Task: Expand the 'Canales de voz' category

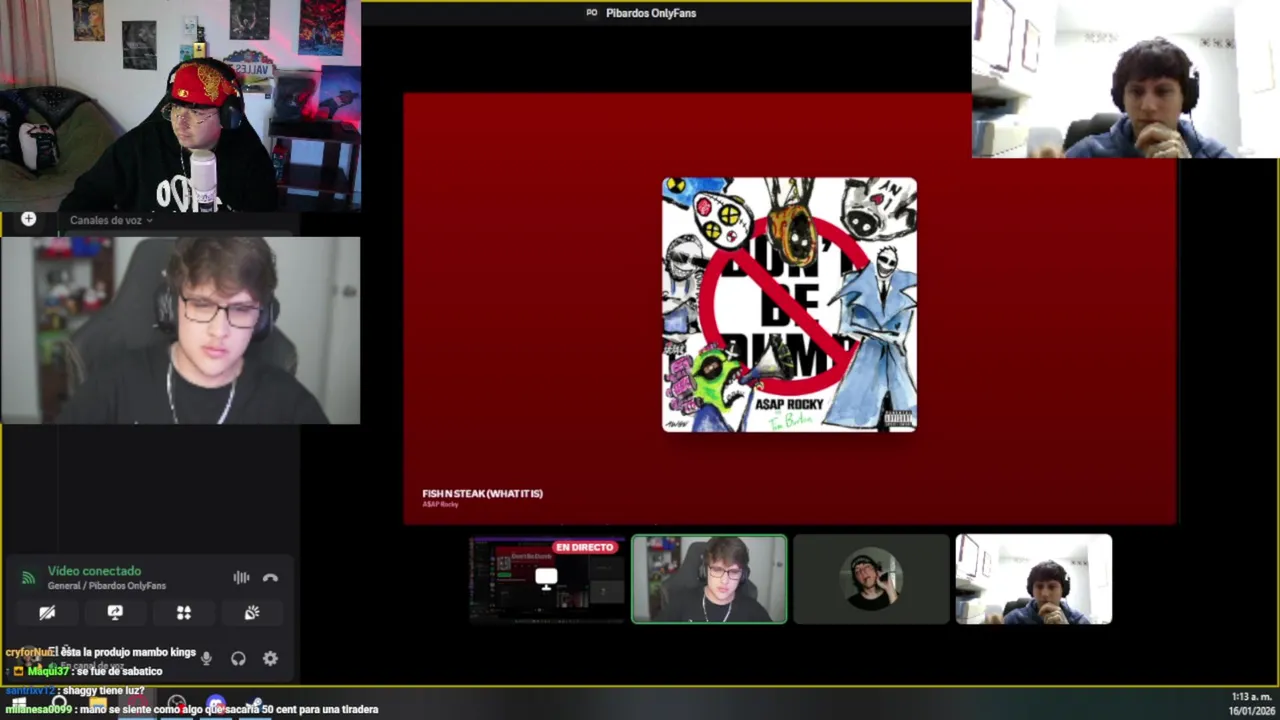Action: coord(110,220)
